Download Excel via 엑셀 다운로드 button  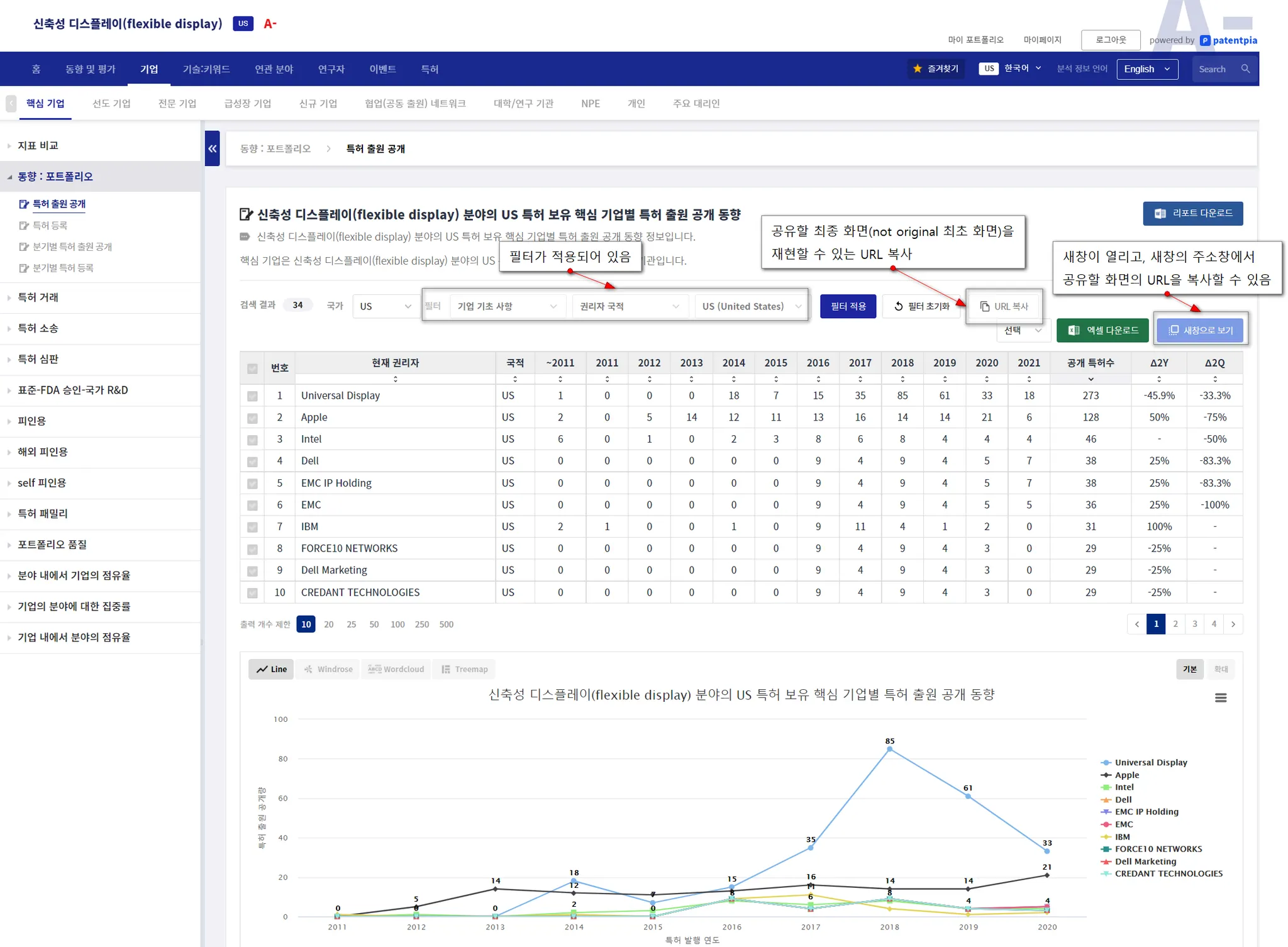pos(1102,330)
